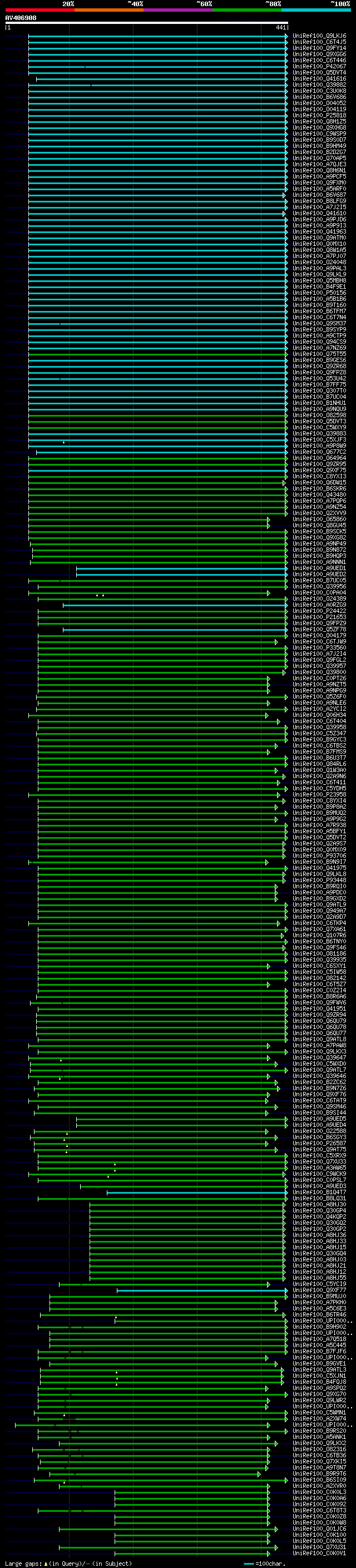Select hit label UniRef100_P24422
356x1568 pixels.
tap(319, 611)
